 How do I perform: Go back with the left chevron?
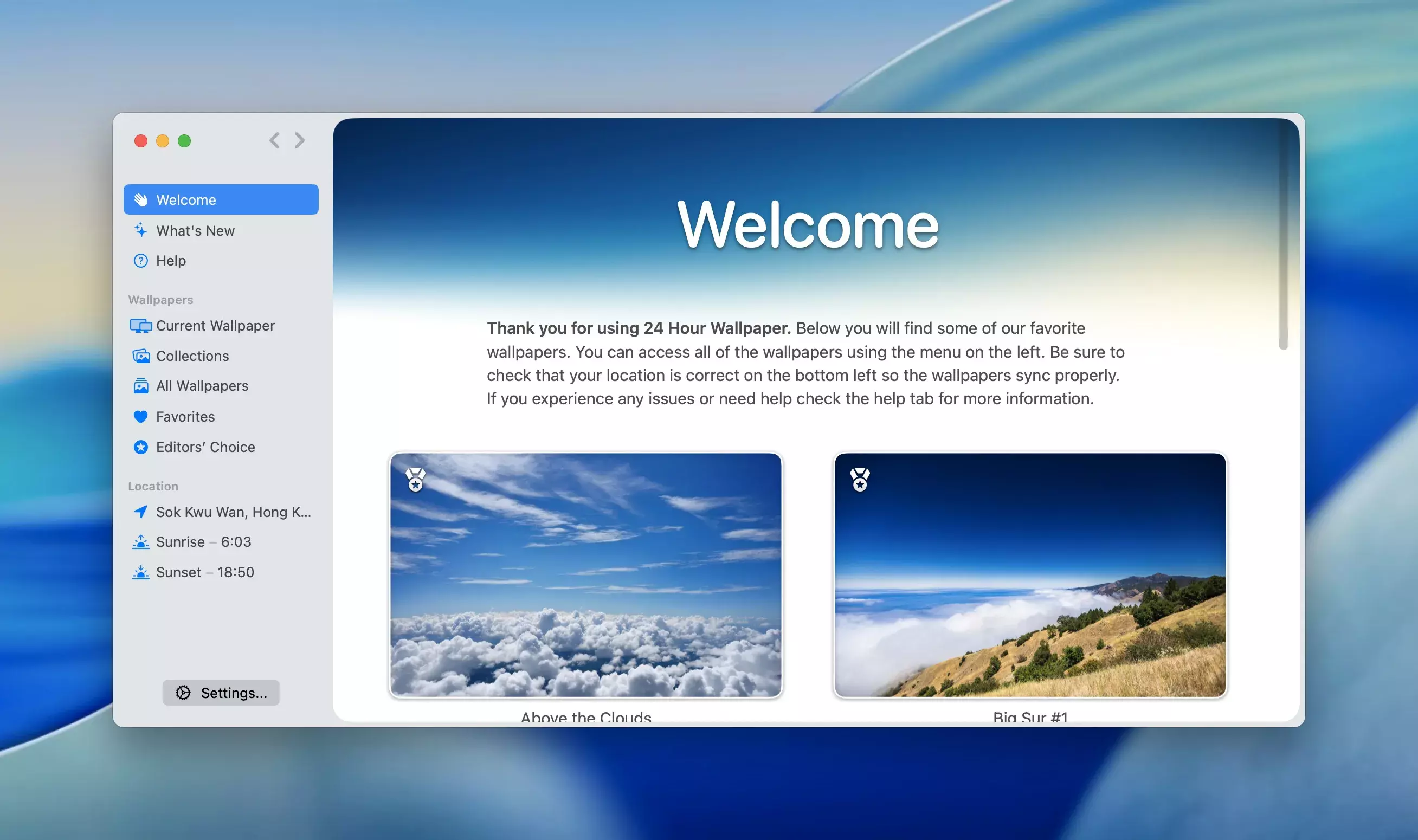pos(274,140)
